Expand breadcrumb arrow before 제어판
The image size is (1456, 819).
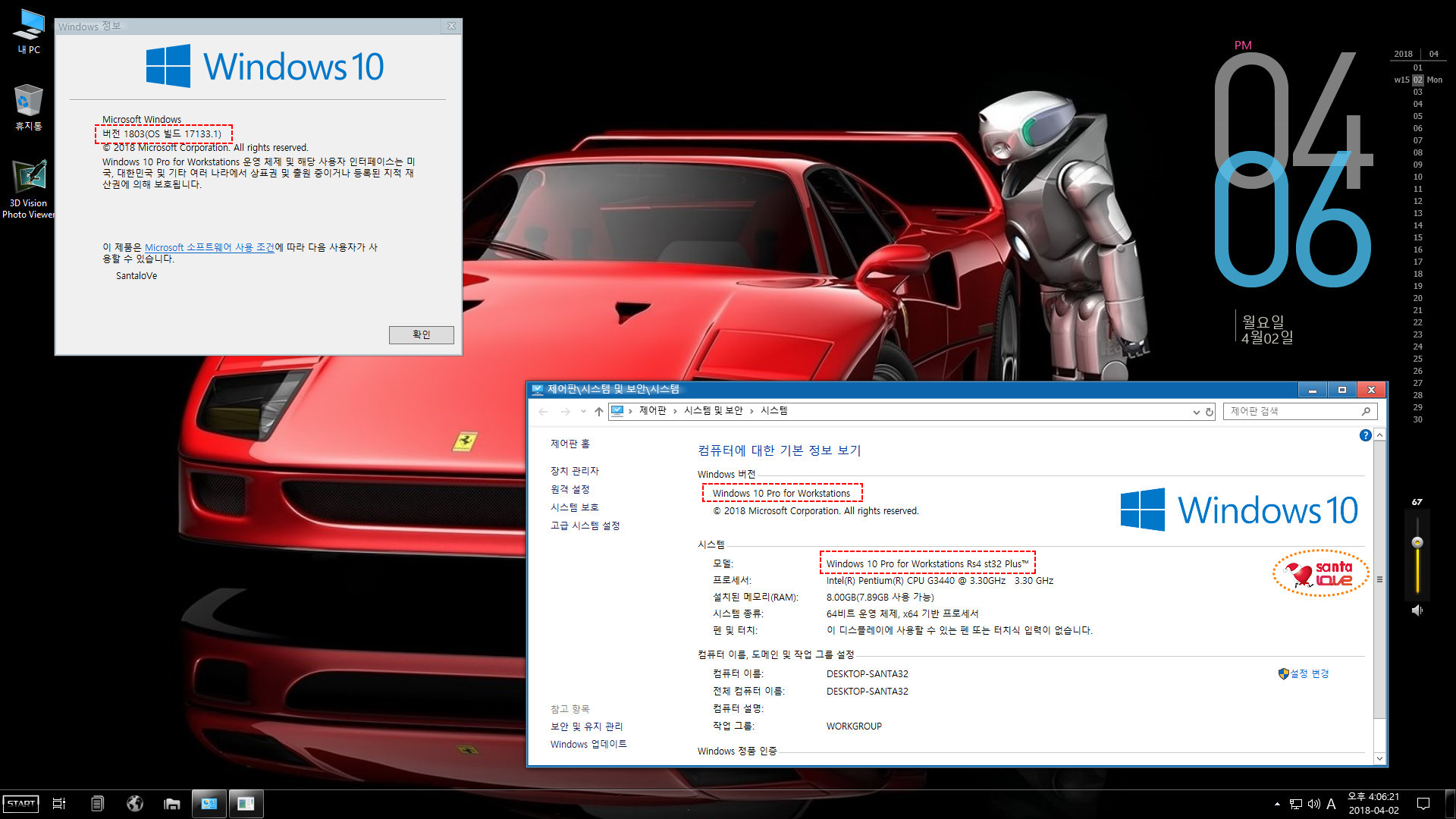630,411
